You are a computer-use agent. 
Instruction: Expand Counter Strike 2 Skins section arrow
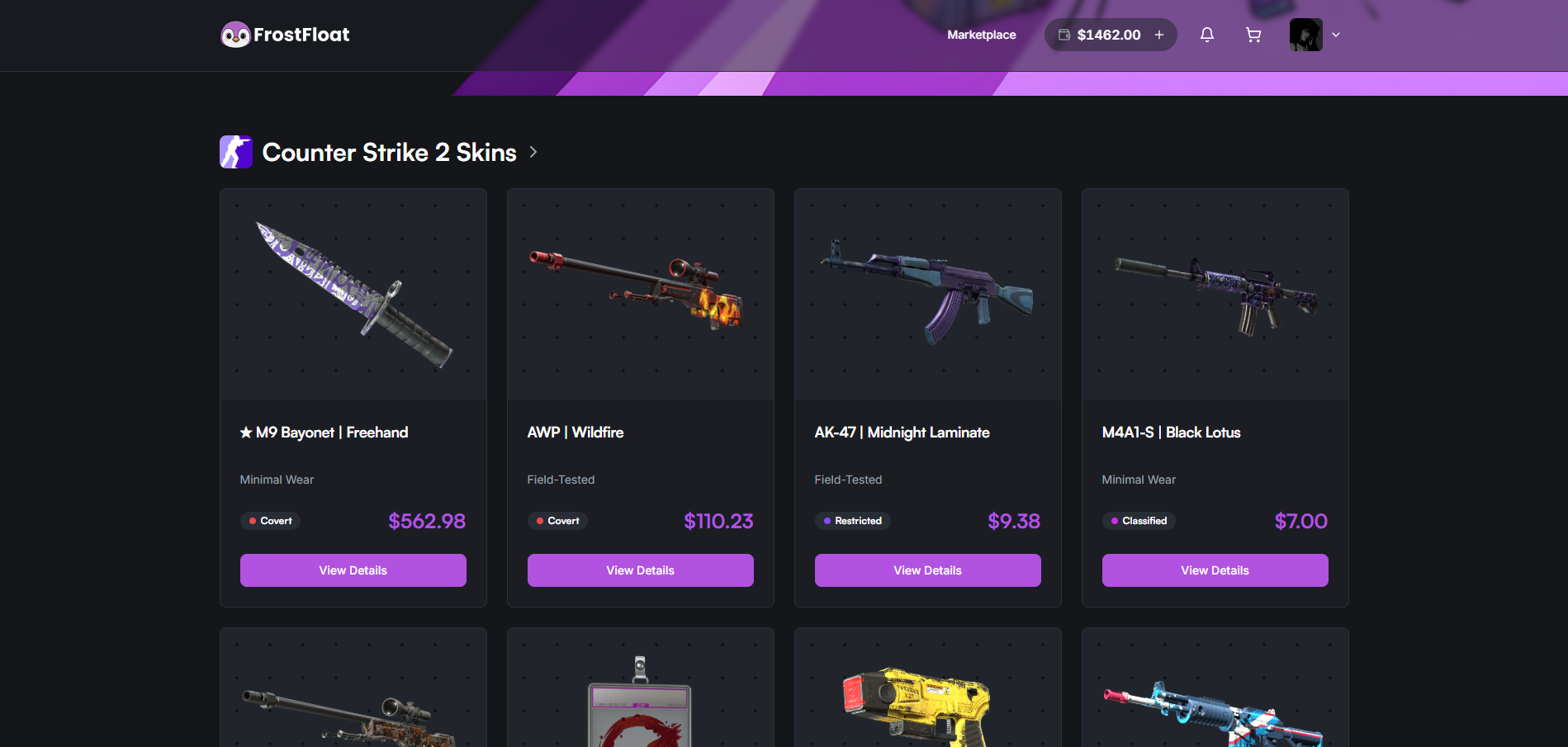coord(533,152)
